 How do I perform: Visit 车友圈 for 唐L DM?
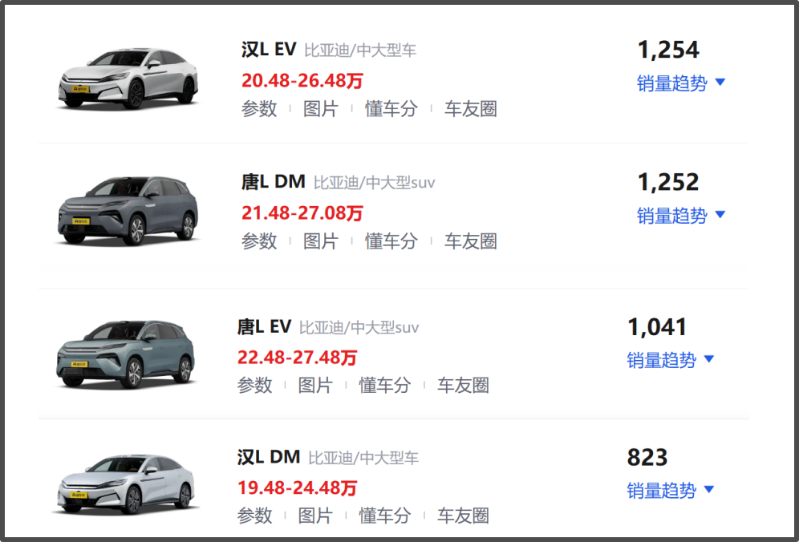coord(470,241)
